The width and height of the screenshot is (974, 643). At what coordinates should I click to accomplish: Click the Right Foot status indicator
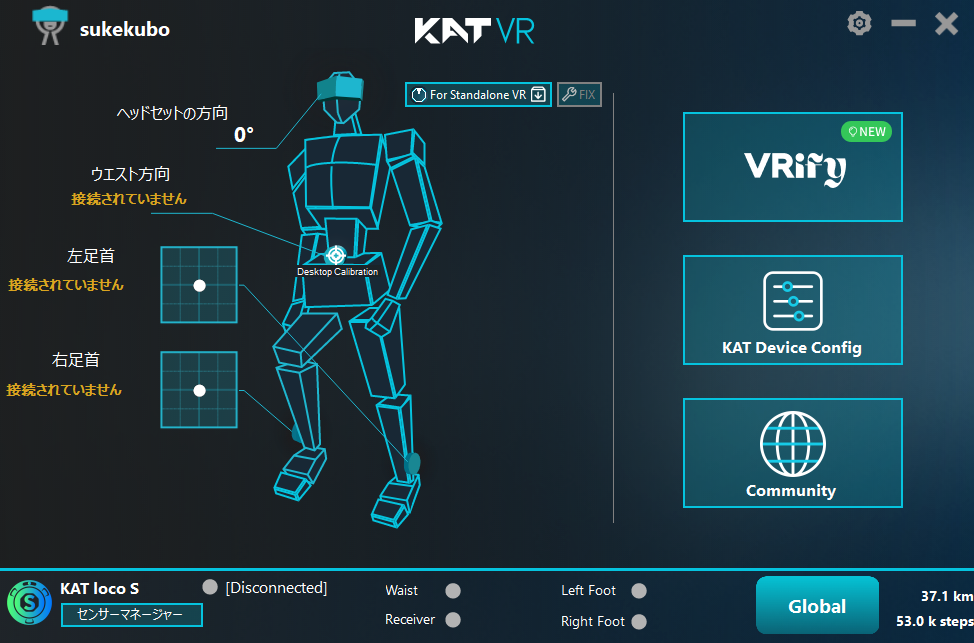click(x=639, y=621)
